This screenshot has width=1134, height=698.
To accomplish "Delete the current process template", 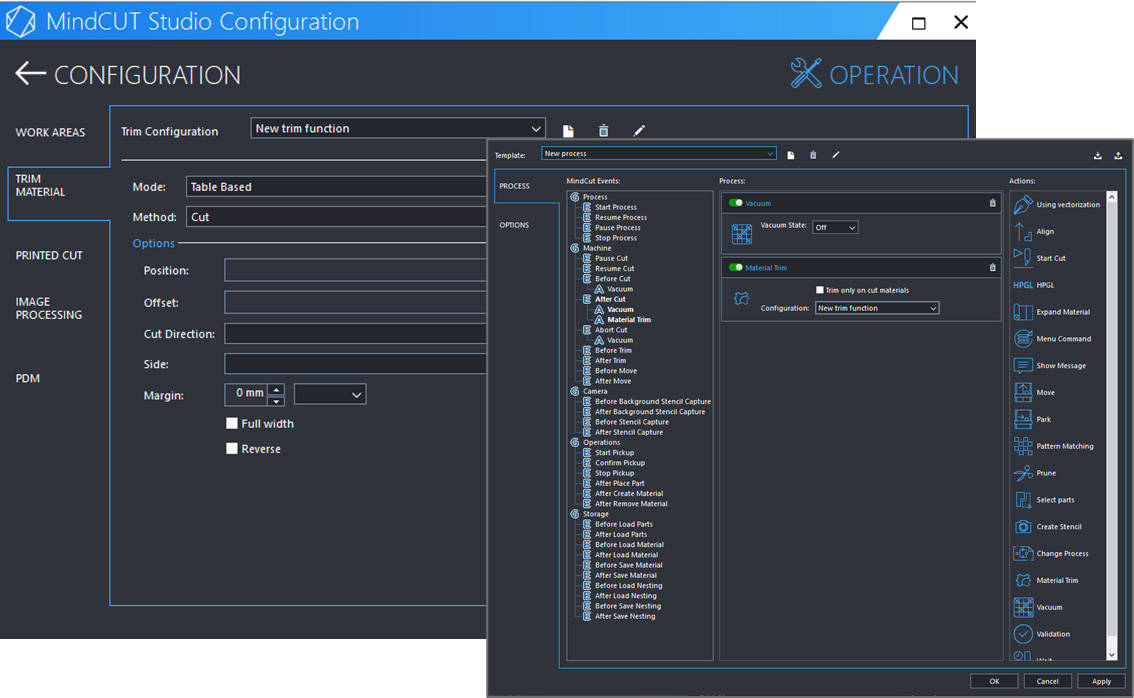I will pos(813,155).
